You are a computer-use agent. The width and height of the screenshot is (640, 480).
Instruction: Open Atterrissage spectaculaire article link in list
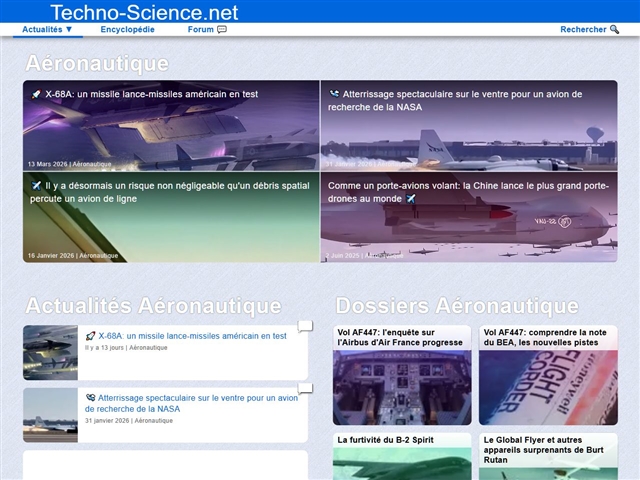click(191, 403)
